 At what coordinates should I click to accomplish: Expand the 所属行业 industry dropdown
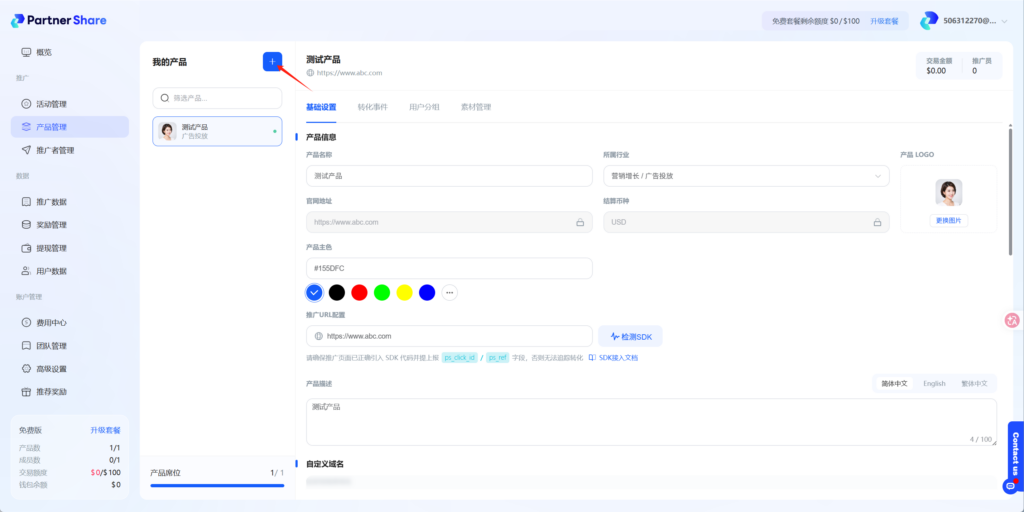746,176
